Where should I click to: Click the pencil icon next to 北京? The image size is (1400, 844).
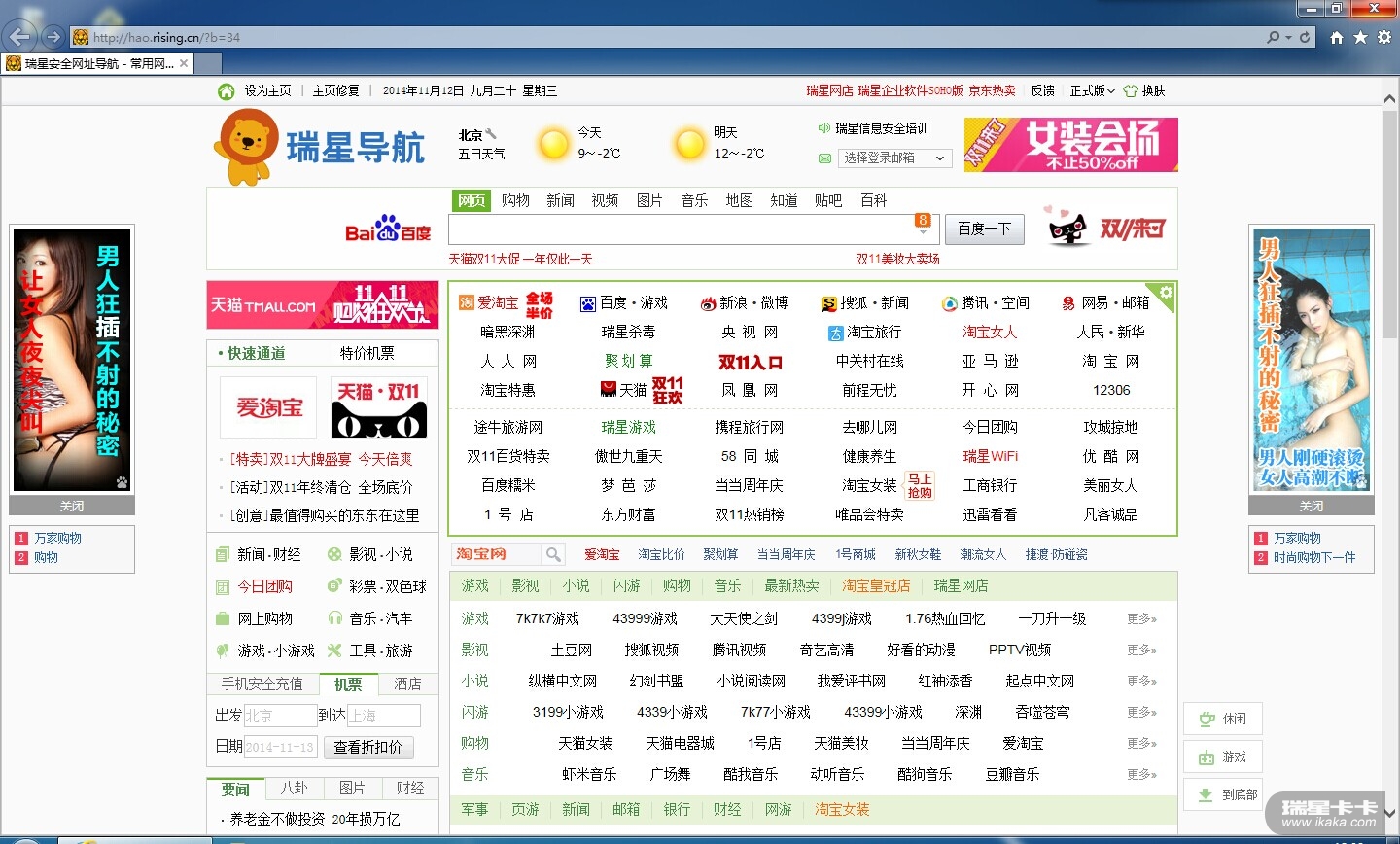(491, 134)
